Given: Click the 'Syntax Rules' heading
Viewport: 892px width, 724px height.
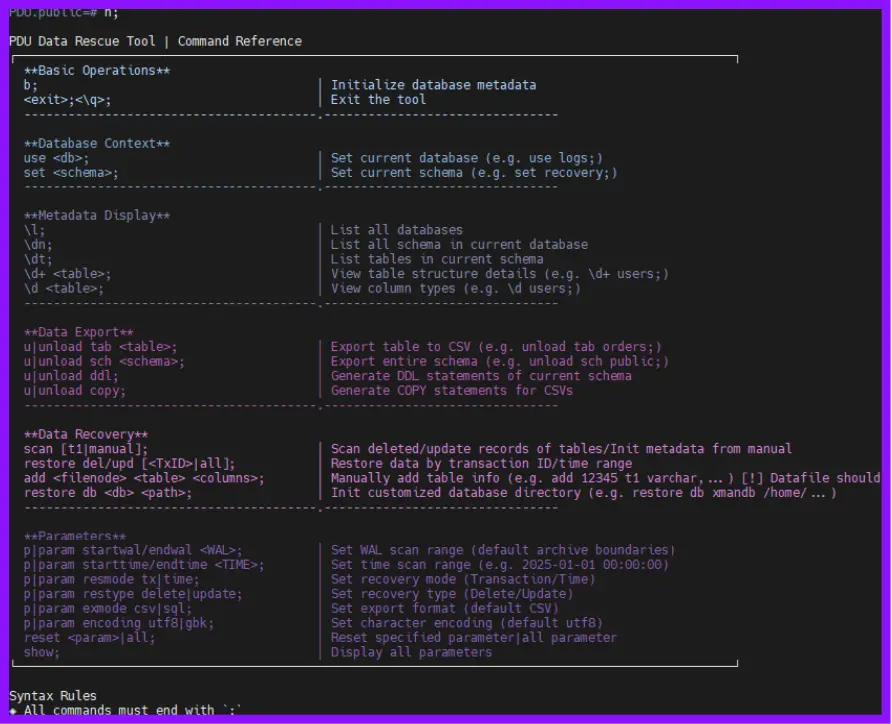Looking at the screenshot, I should (x=53, y=696).
